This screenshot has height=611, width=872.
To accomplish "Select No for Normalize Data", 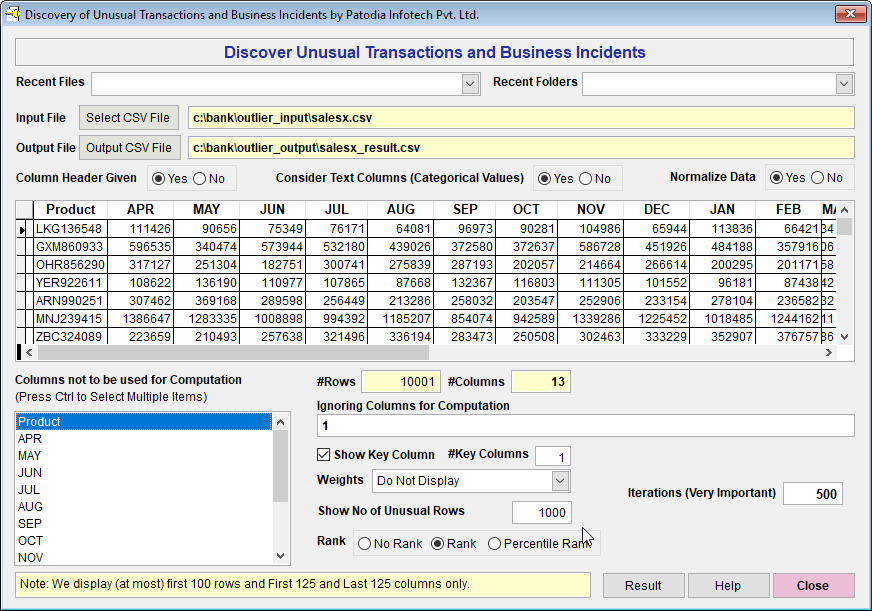I will pyautogui.click(x=818, y=178).
